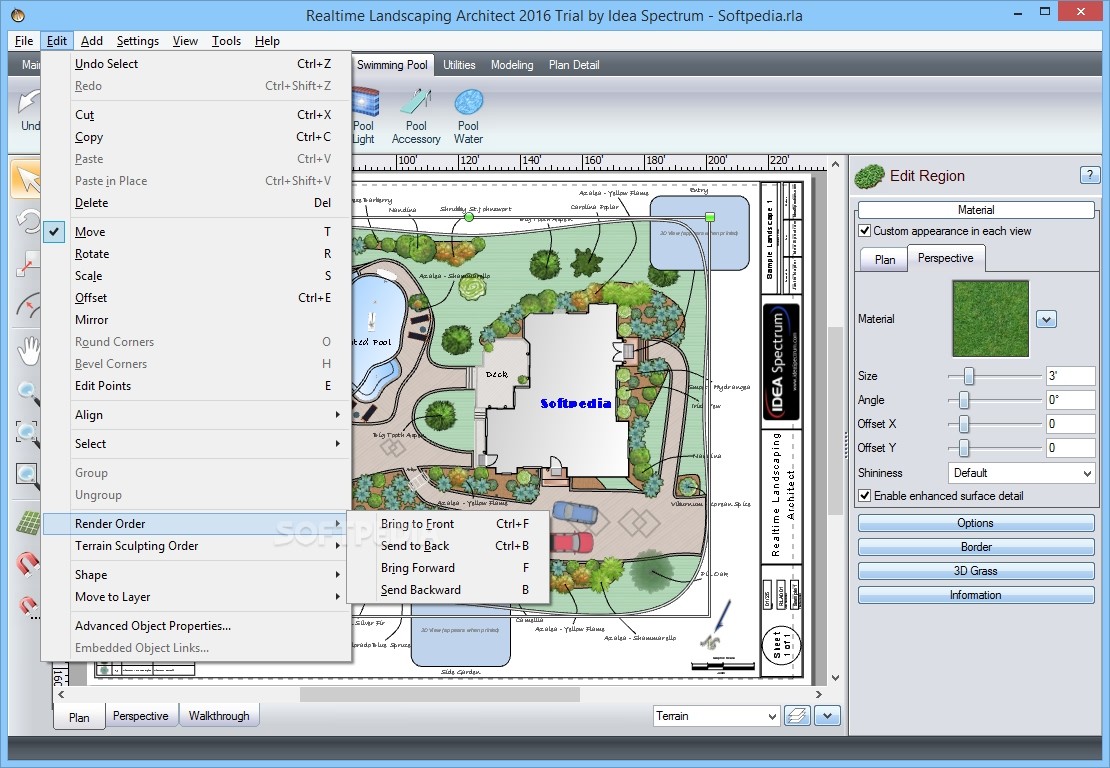Screen dimensions: 1110x768
Task: Click the Options button
Action: [x=975, y=523]
